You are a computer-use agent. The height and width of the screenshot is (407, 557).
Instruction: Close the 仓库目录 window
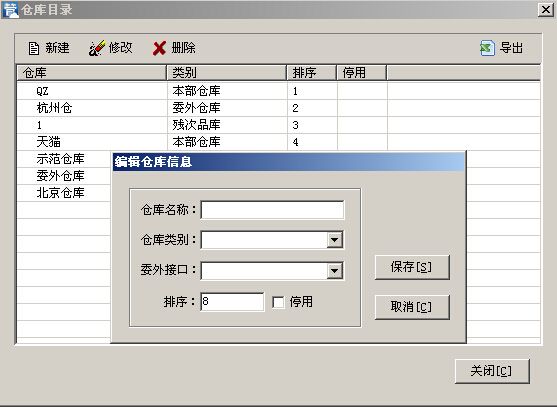tap(546, 10)
